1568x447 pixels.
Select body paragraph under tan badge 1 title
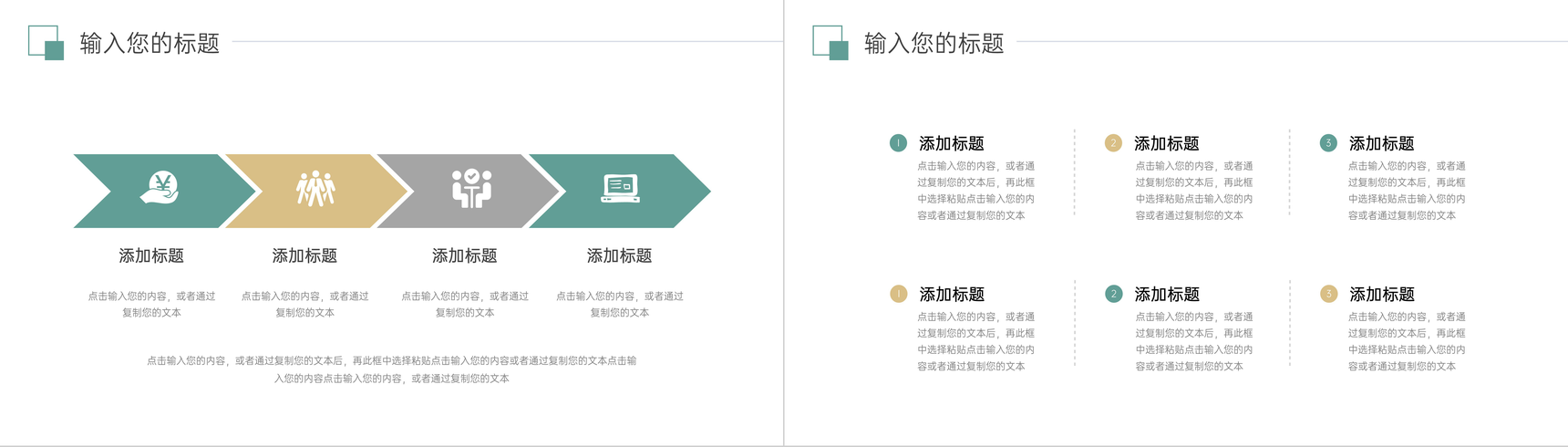[975, 341]
